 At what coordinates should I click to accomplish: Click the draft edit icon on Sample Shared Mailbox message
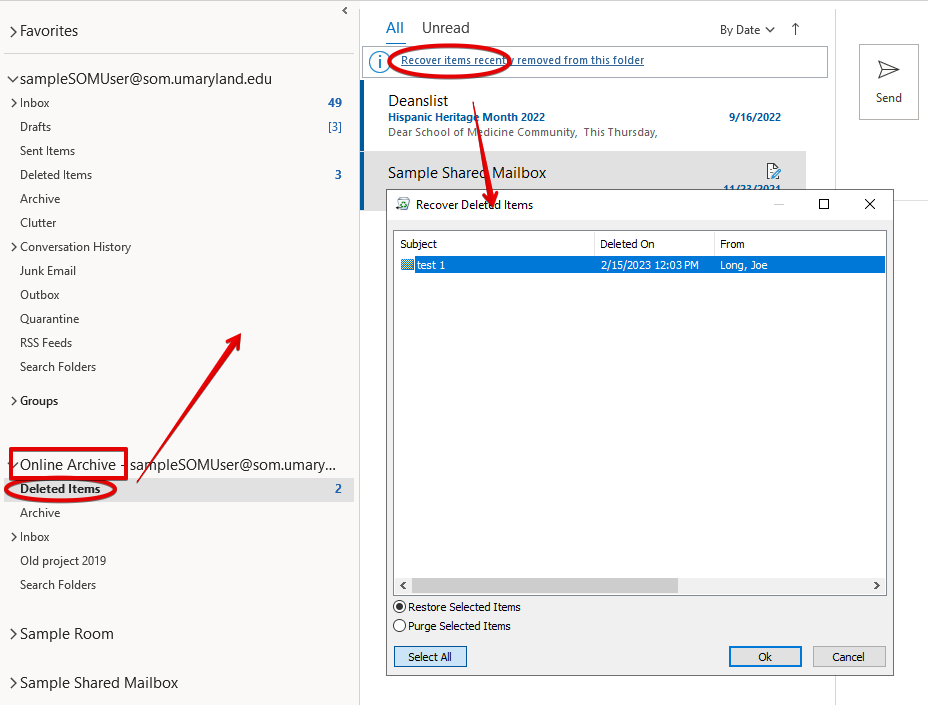pyautogui.click(x=772, y=171)
